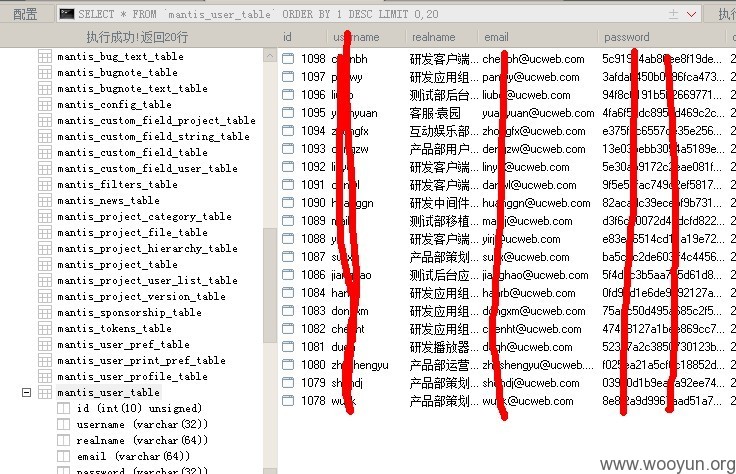Click the 执行成功!返回20行 status text
This screenshot has height=474, width=736.
coord(137,37)
